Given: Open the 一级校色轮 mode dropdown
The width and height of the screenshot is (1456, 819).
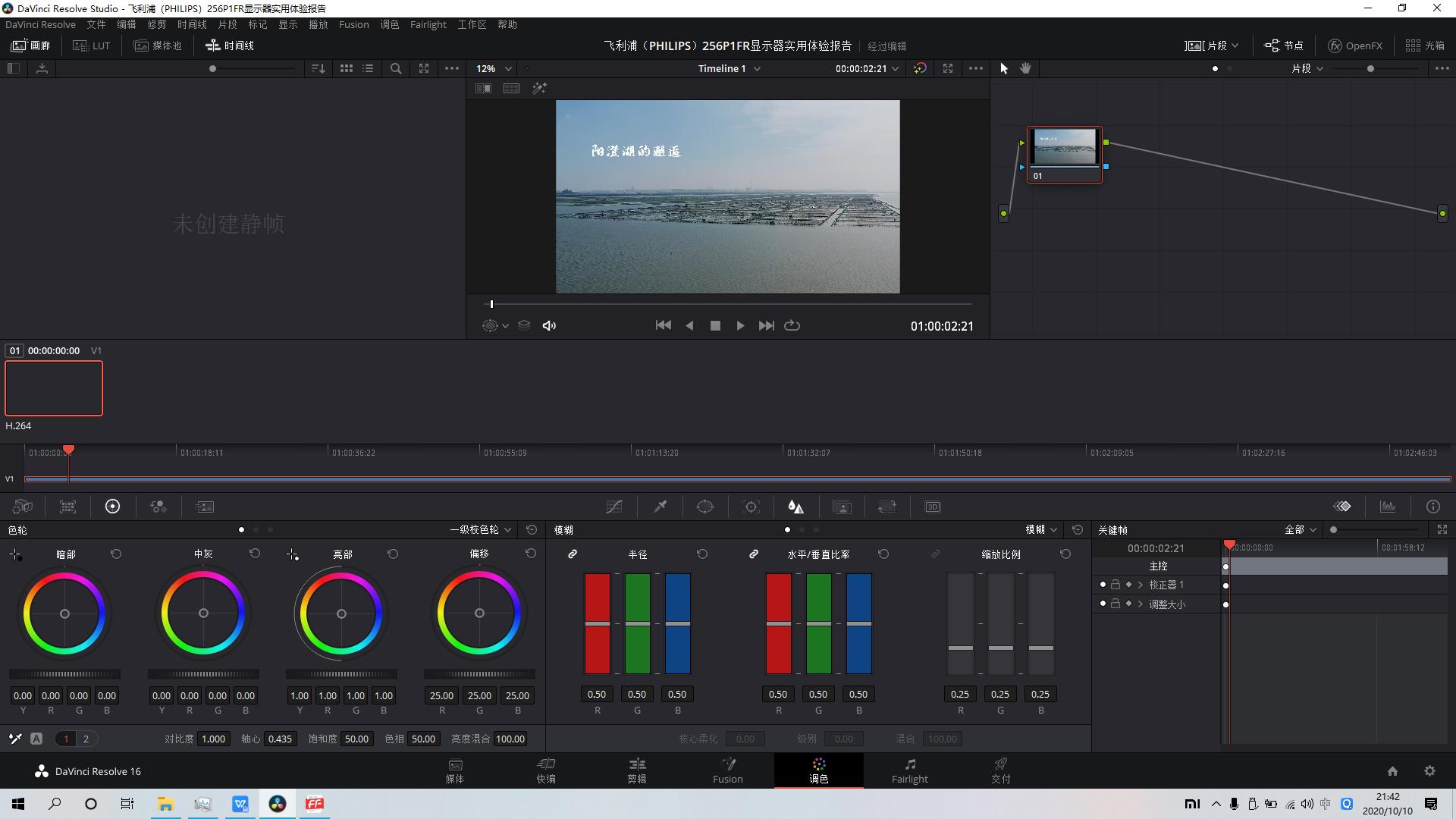Looking at the screenshot, I should coord(481,529).
